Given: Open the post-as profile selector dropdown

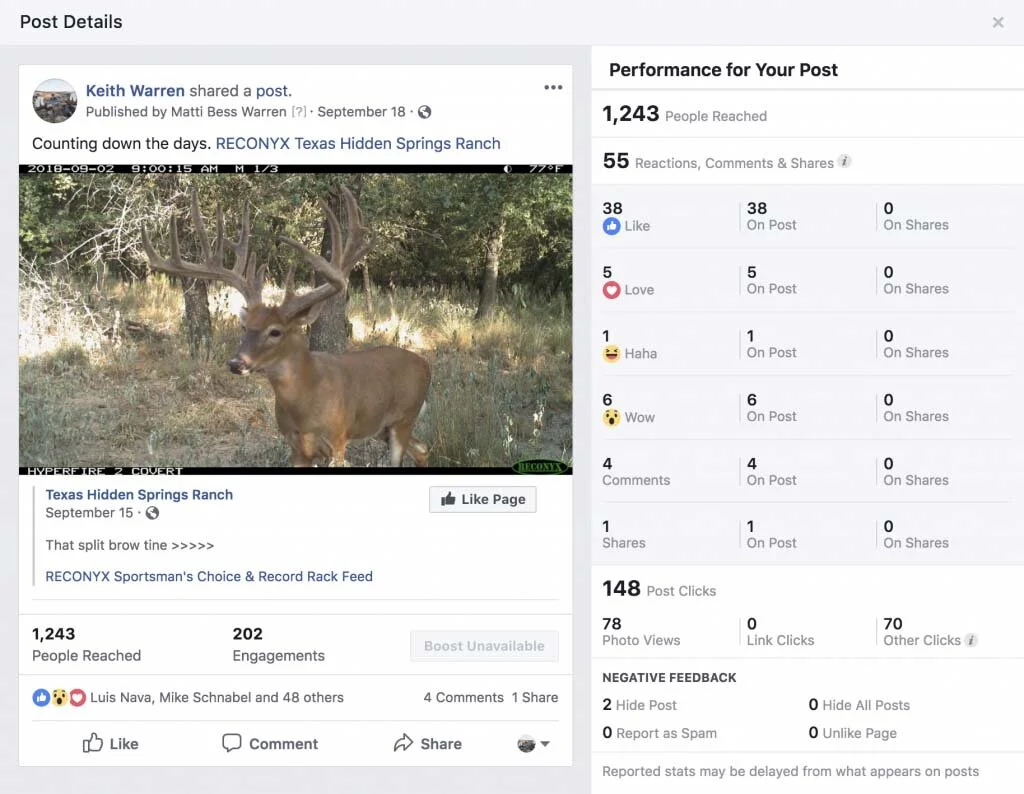Looking at the screenshot, I should pos(534,744).
